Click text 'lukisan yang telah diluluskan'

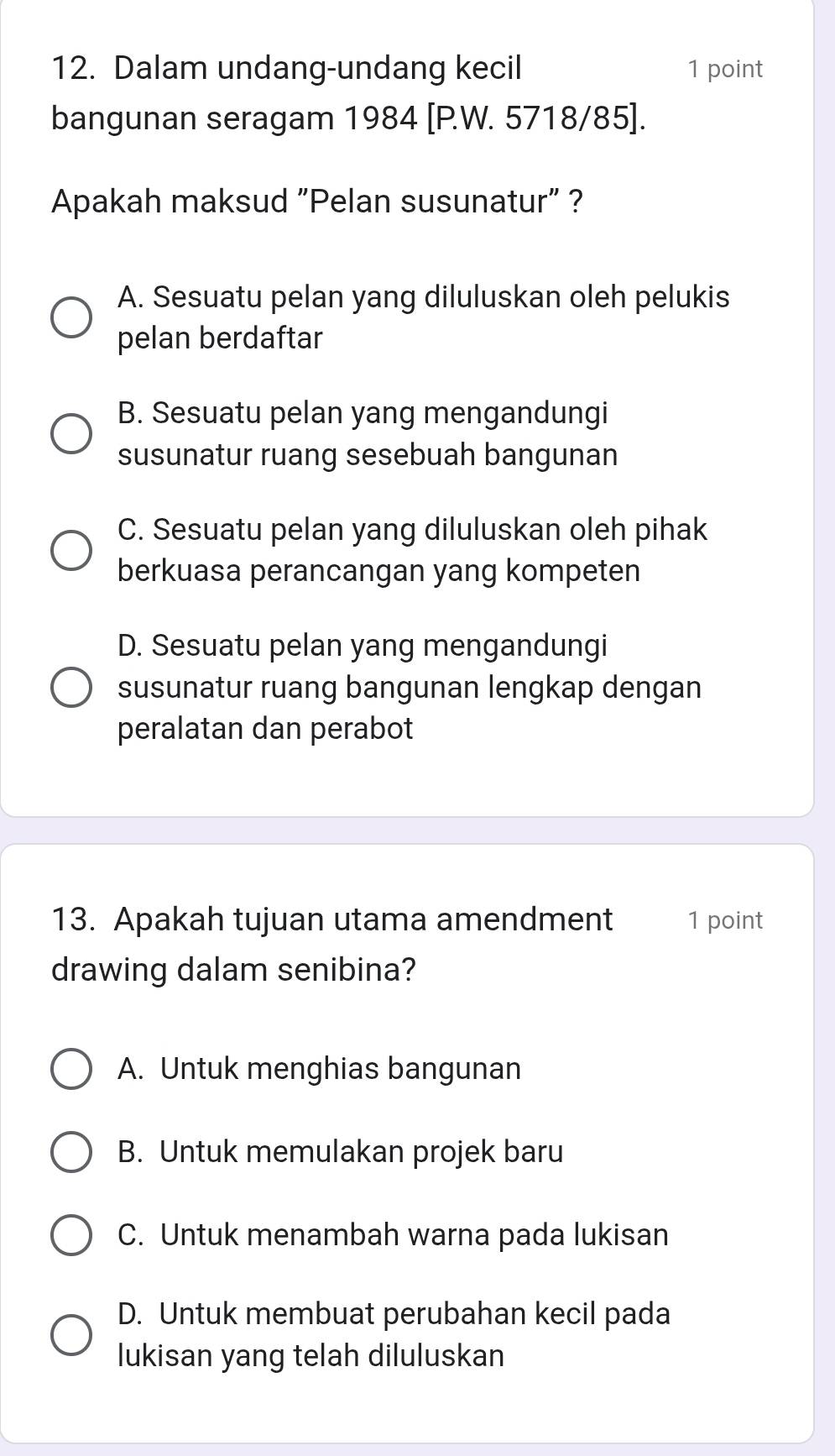click(311, 1355)
